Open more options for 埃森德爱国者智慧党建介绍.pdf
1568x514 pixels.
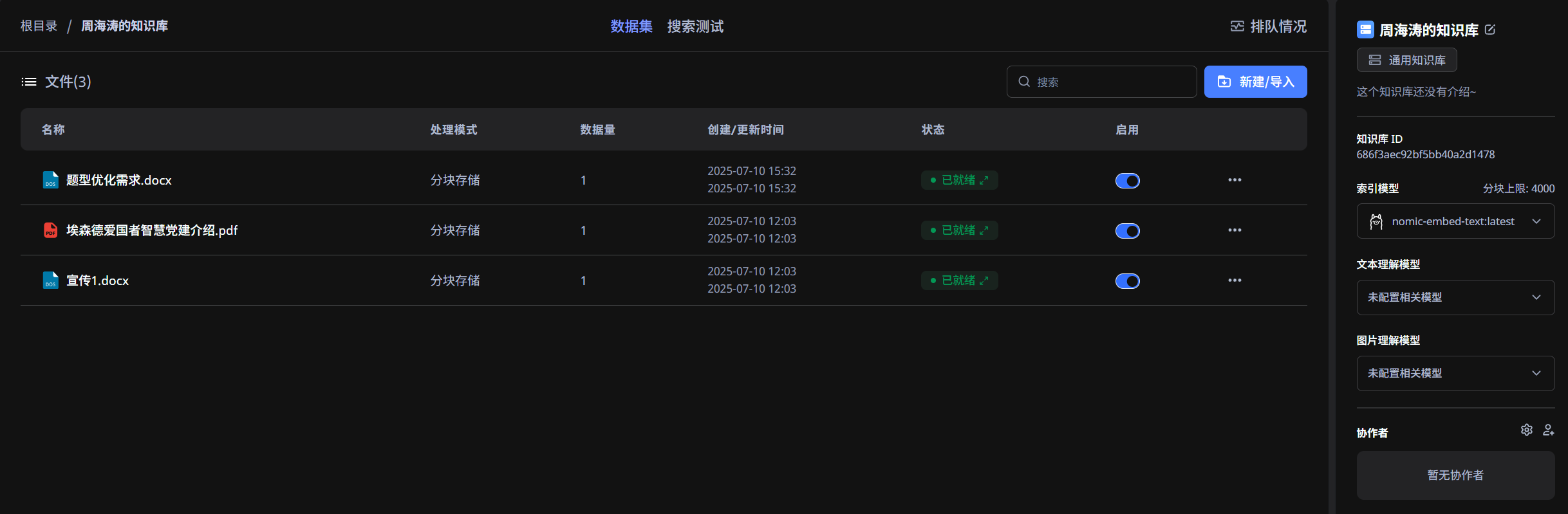coord(1234,230)
